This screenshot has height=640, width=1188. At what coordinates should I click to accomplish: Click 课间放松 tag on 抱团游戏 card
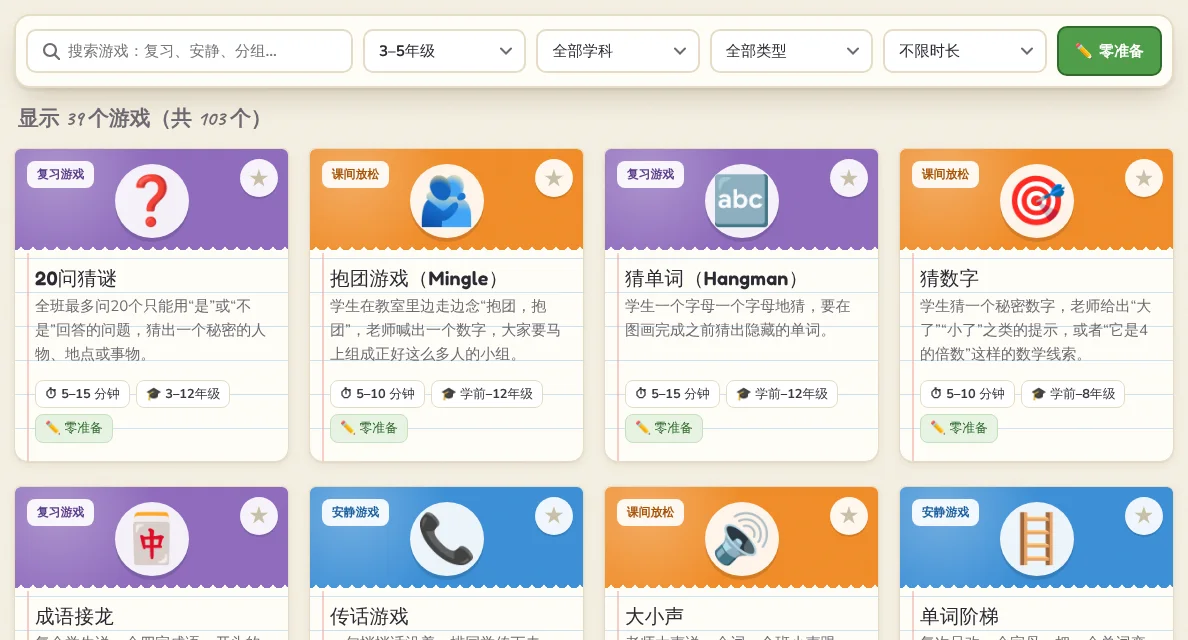[x=355, y=174]
